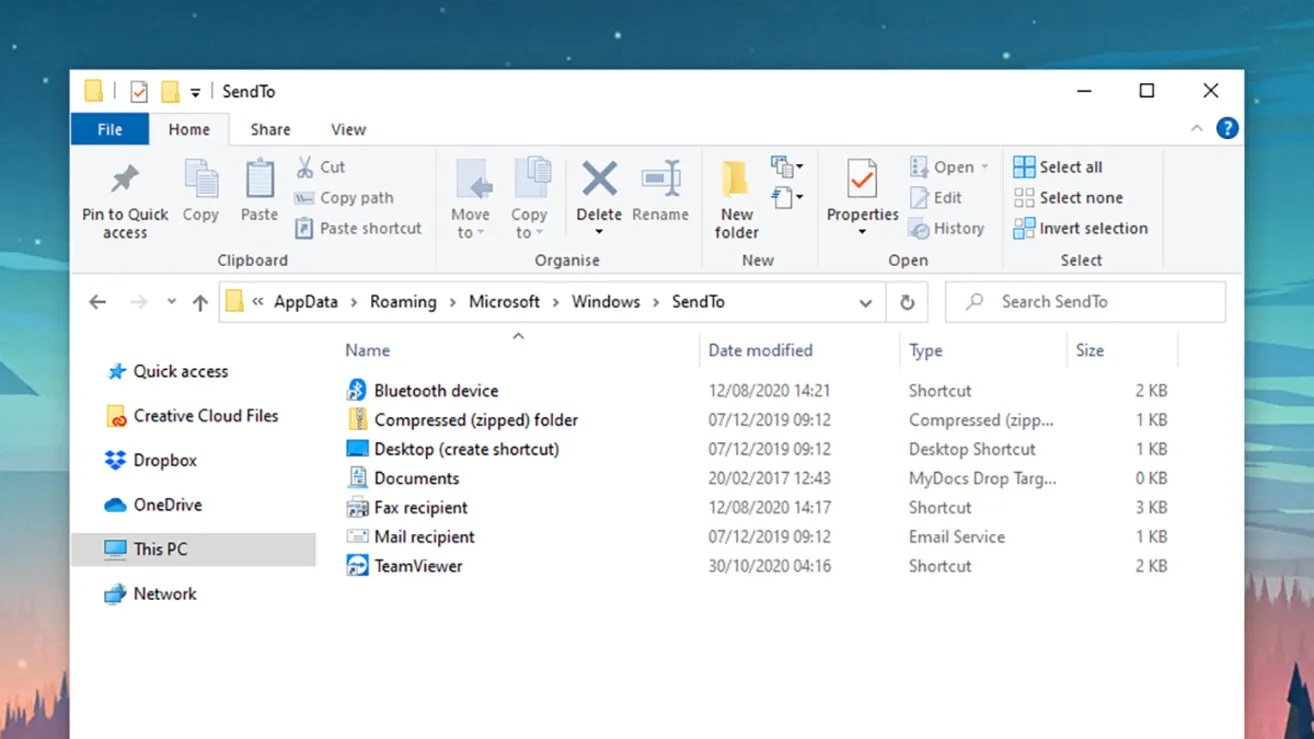1314x739 pixels.
Task: Click the Delete icon in the ribbon
Action: pos(599,180)
